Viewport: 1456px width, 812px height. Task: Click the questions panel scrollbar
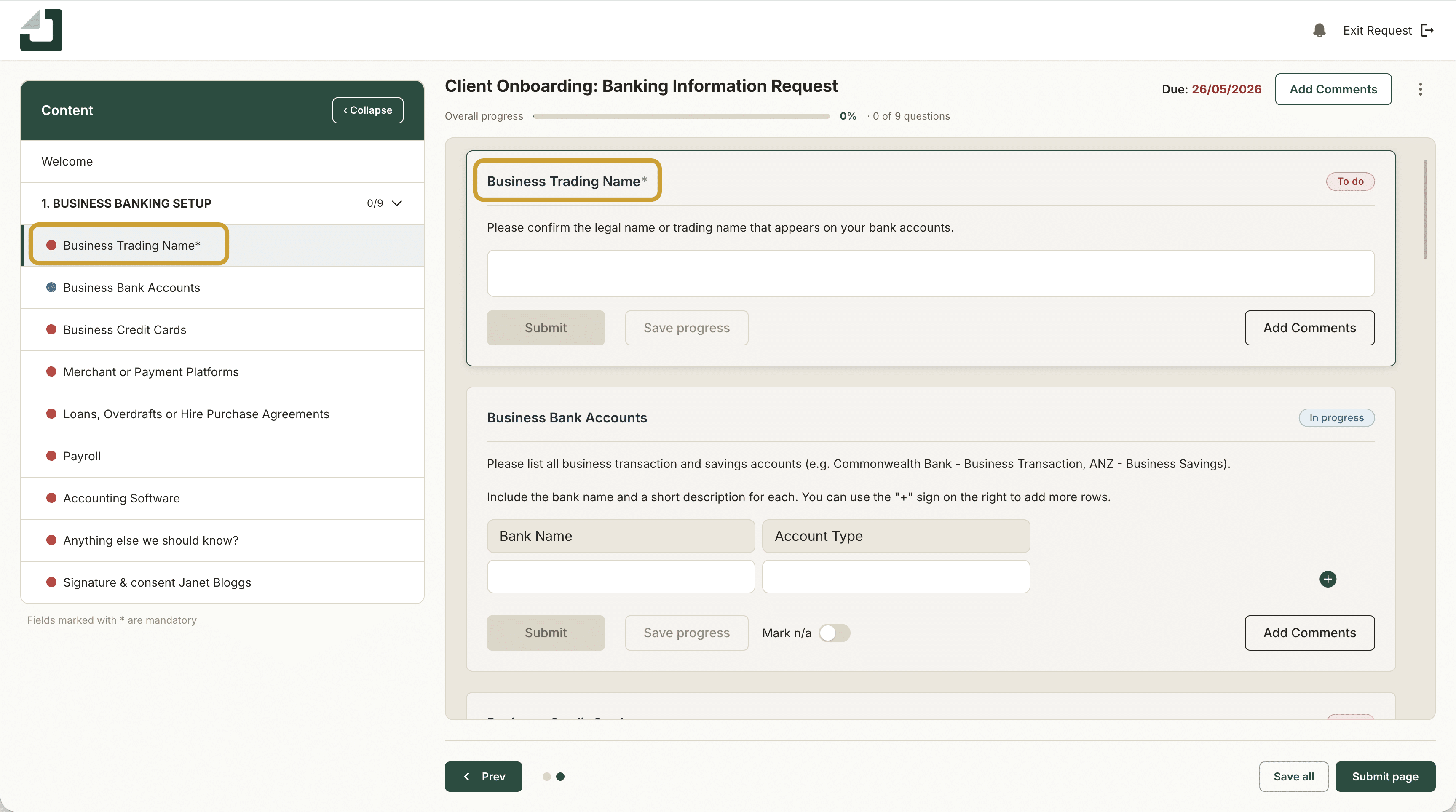(x=1426, y=210)
